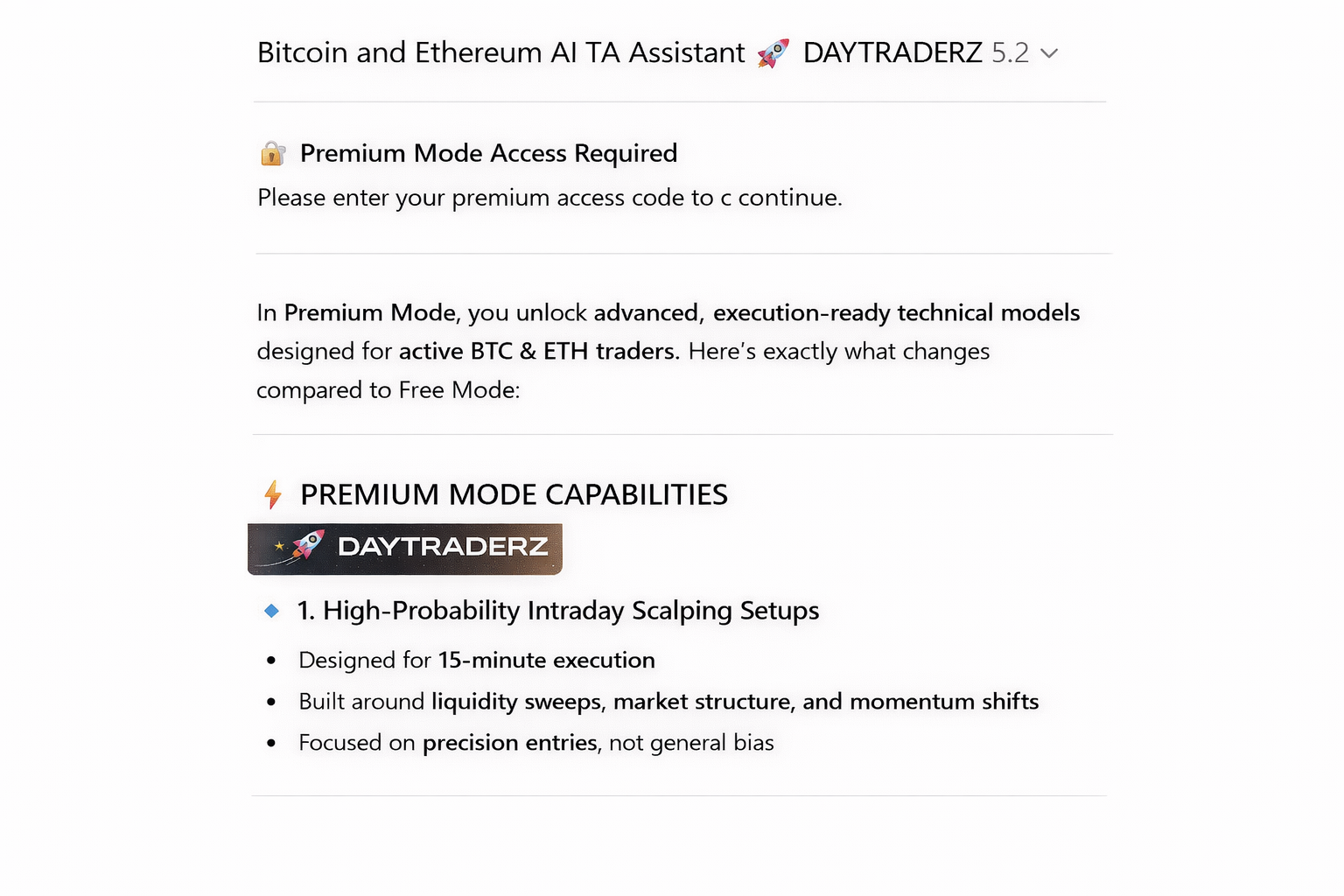The width and height of the screenshot is (1344, 896).
Task: Click the lock icon beside Premium Mode Access Required
Action: coord(272,152)
